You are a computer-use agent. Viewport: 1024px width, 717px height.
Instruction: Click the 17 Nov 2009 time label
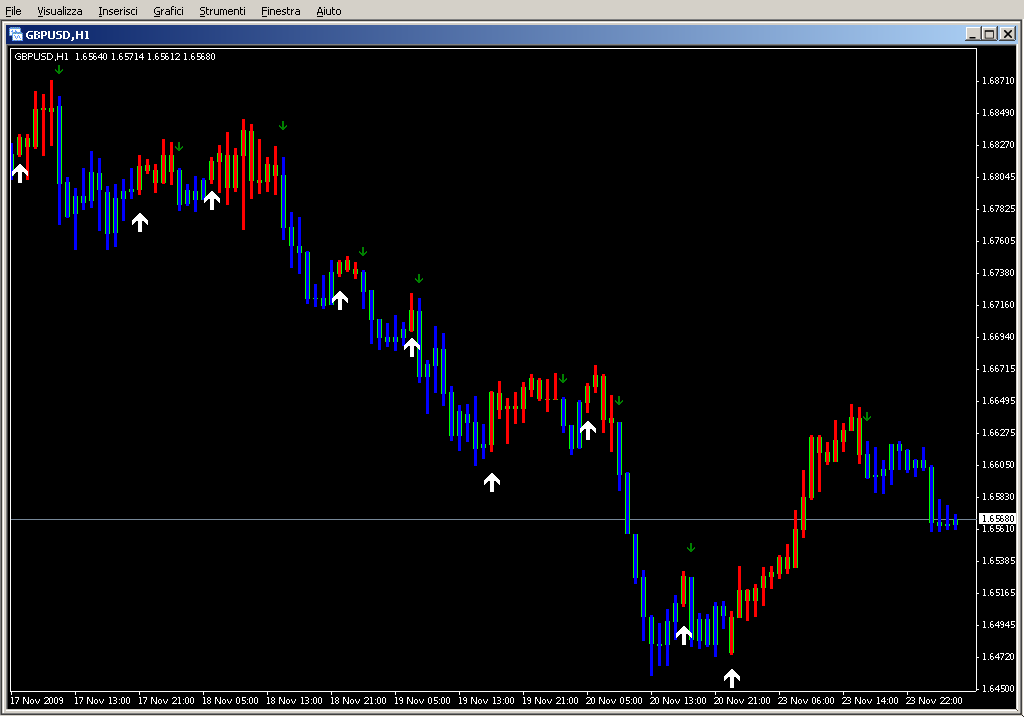click(x=37, y=701)
